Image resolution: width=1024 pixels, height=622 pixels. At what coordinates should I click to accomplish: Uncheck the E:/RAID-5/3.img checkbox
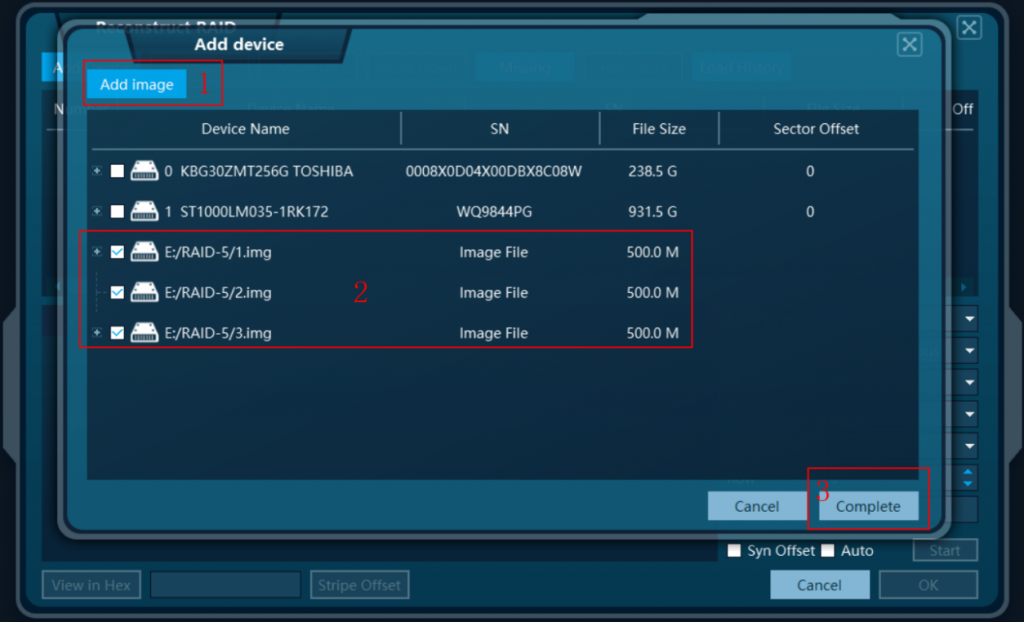tap(117, 333)
